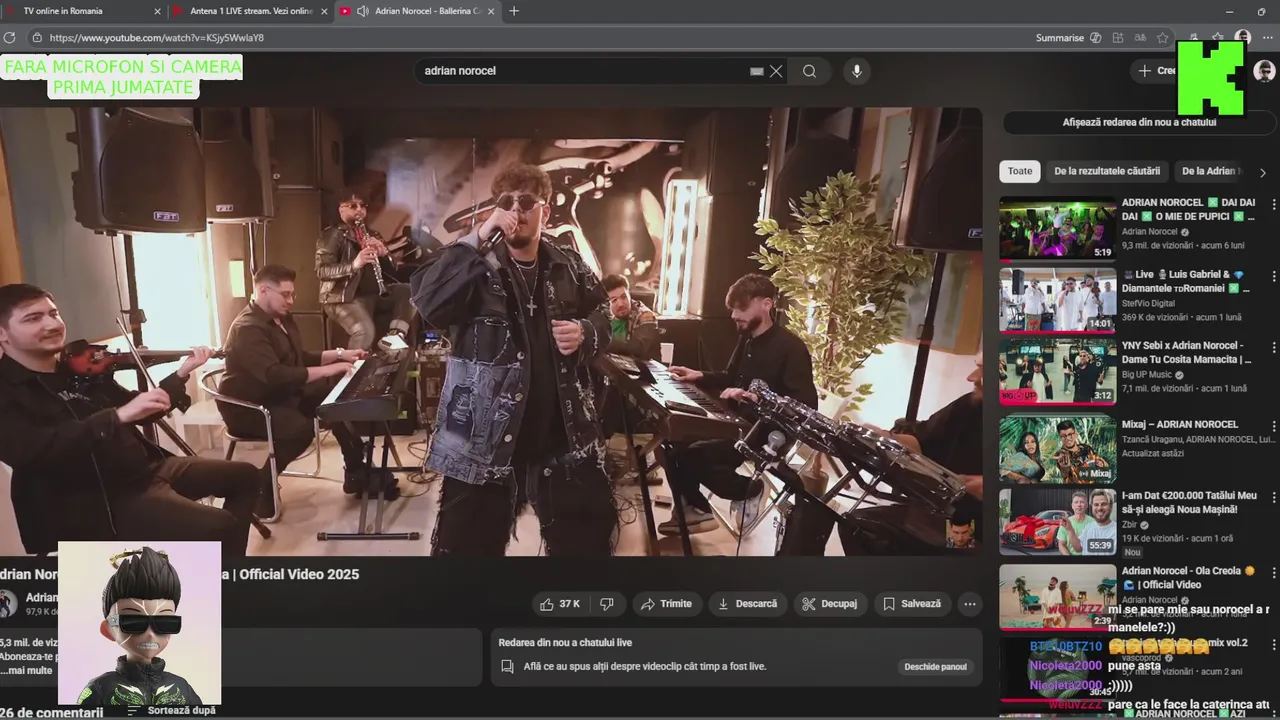Screen dimensions: 1280x720
Task: Click the live chat replay icon in info card
Action: tap(508, 666)
